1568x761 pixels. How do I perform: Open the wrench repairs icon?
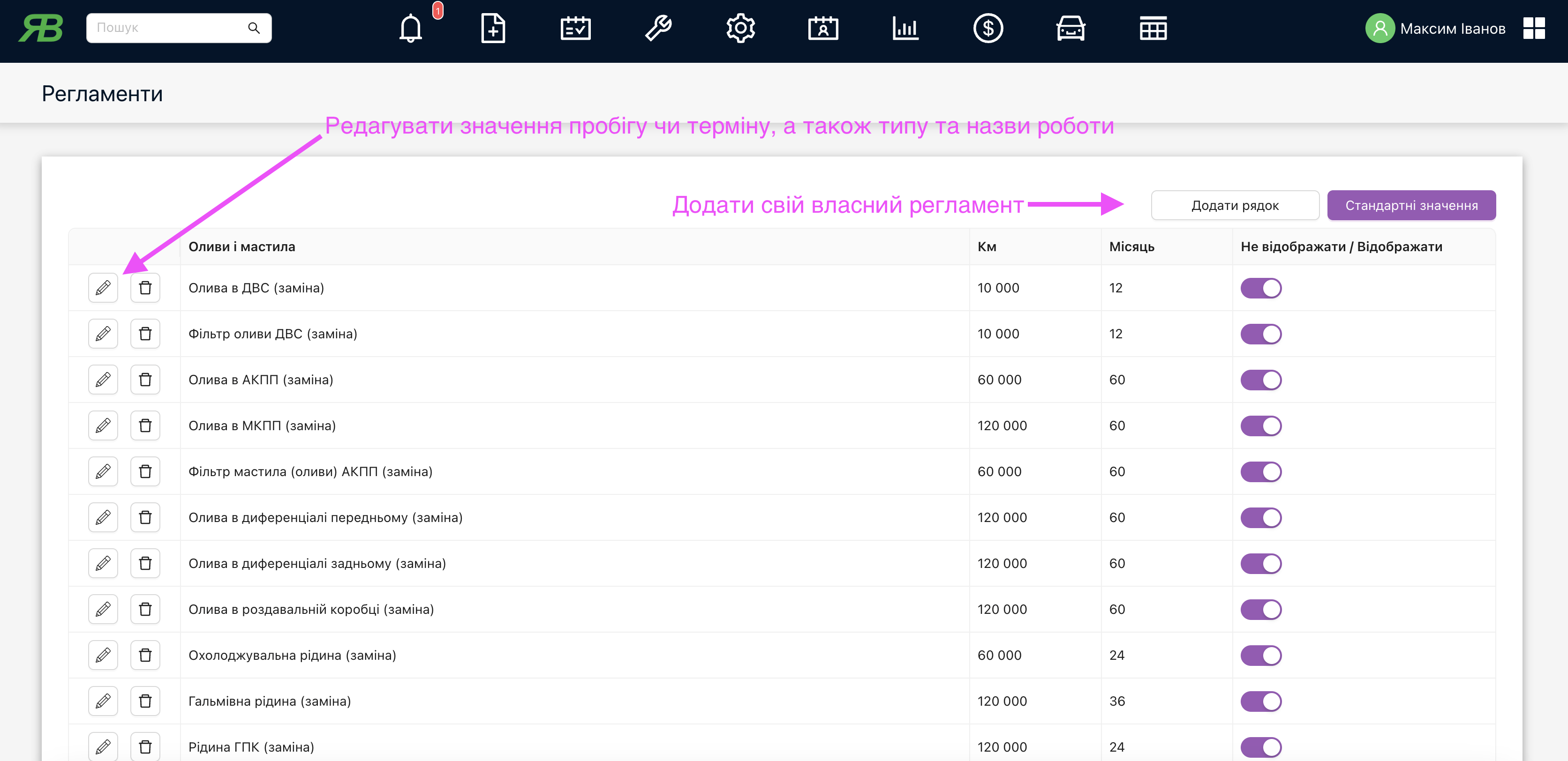tap(658, 28)
